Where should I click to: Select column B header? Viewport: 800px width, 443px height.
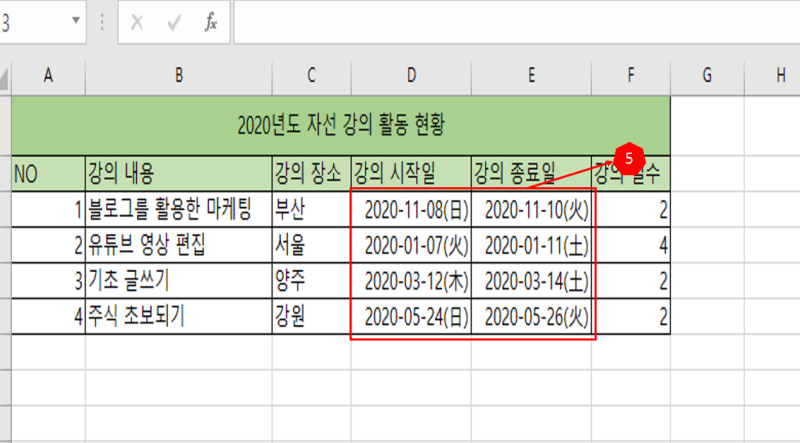coord(179,76)
